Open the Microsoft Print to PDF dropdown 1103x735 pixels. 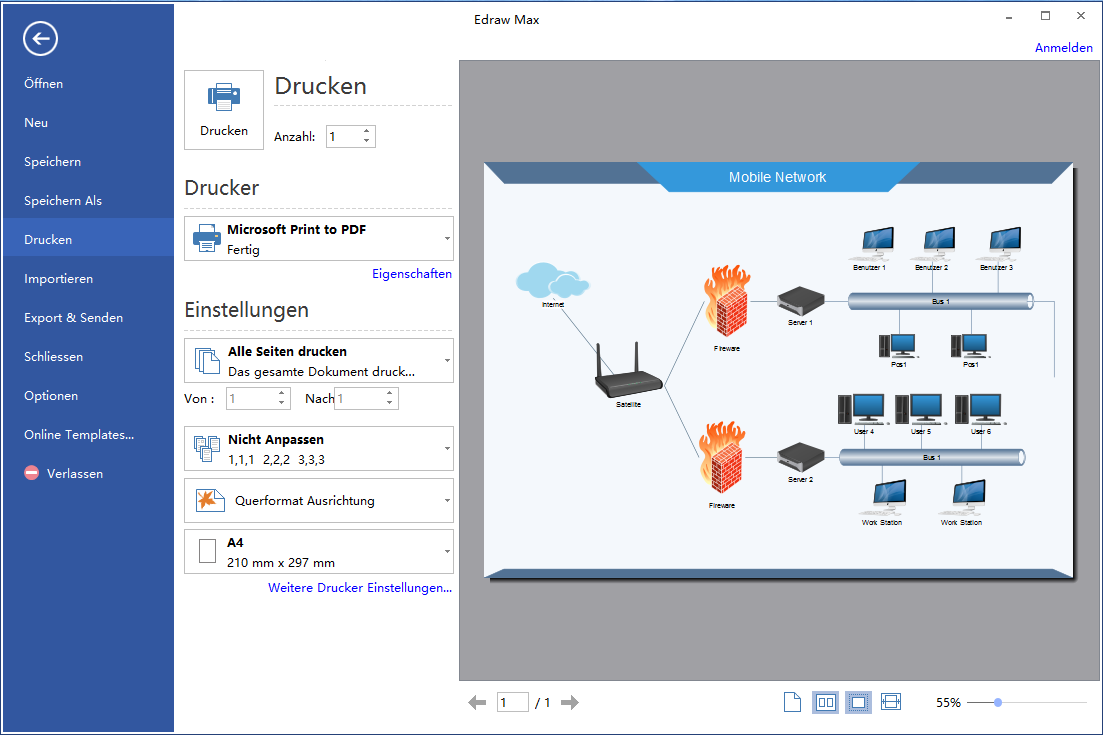319,238
